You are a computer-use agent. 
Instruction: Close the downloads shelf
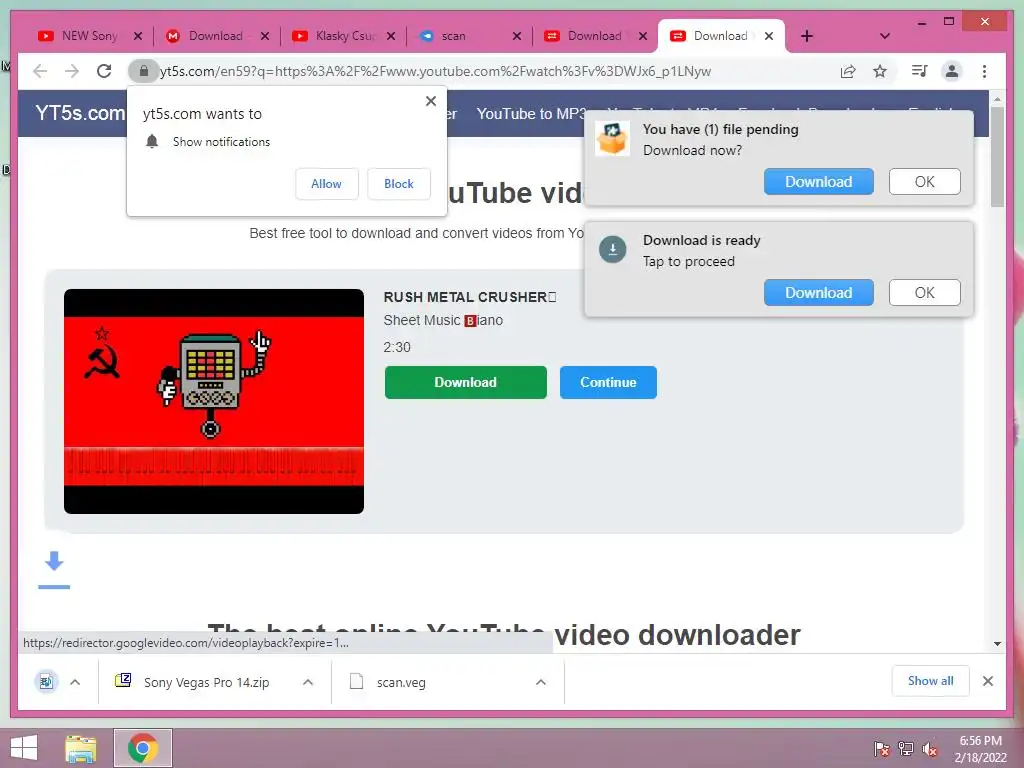pos(988,681)
